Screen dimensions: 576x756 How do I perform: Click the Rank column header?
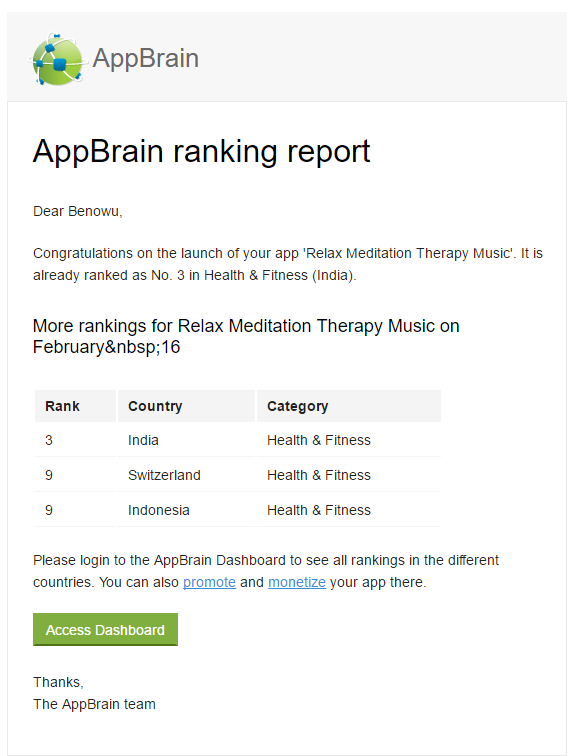[x=76, y=406]
